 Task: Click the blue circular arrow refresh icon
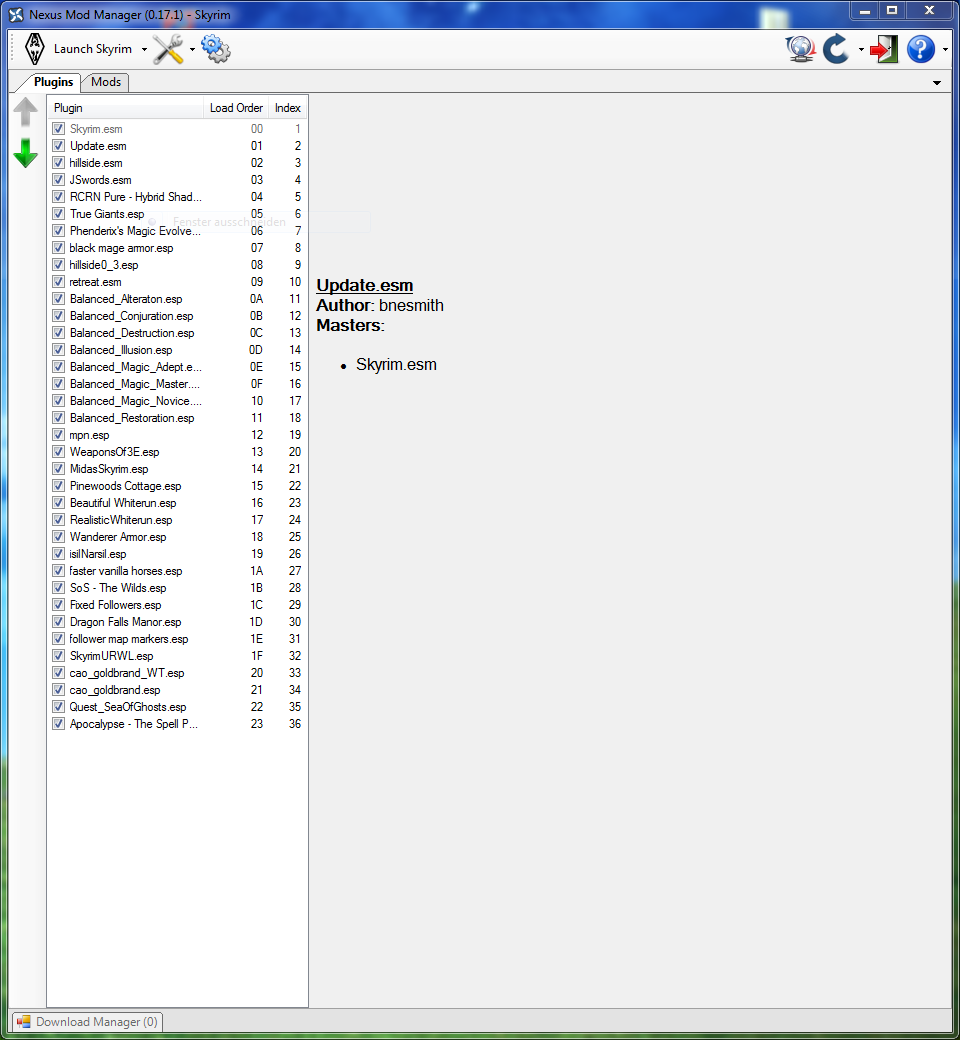[x=835, y=49]
